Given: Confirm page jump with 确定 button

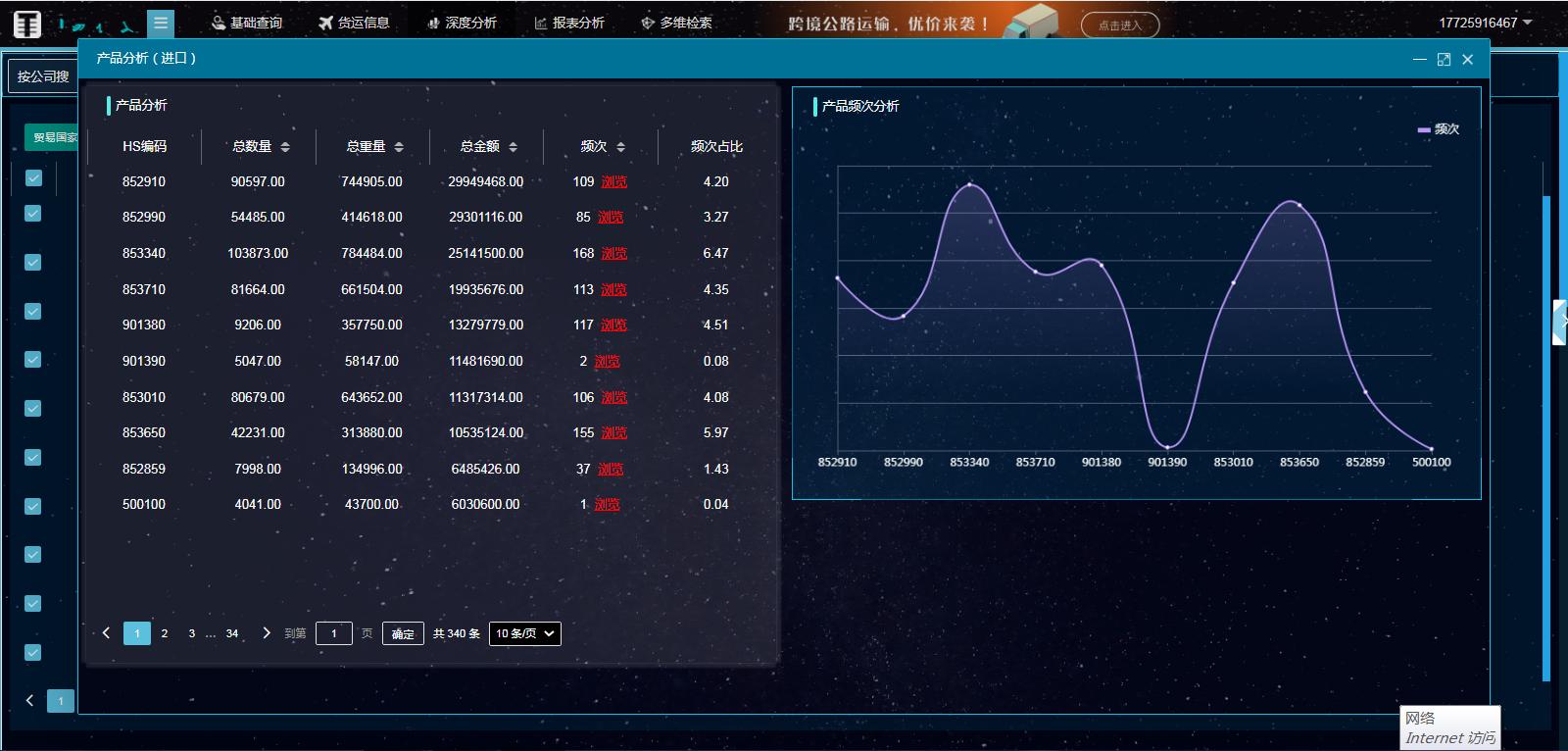Looking at the screenshot, I should [x=403, y=633].
